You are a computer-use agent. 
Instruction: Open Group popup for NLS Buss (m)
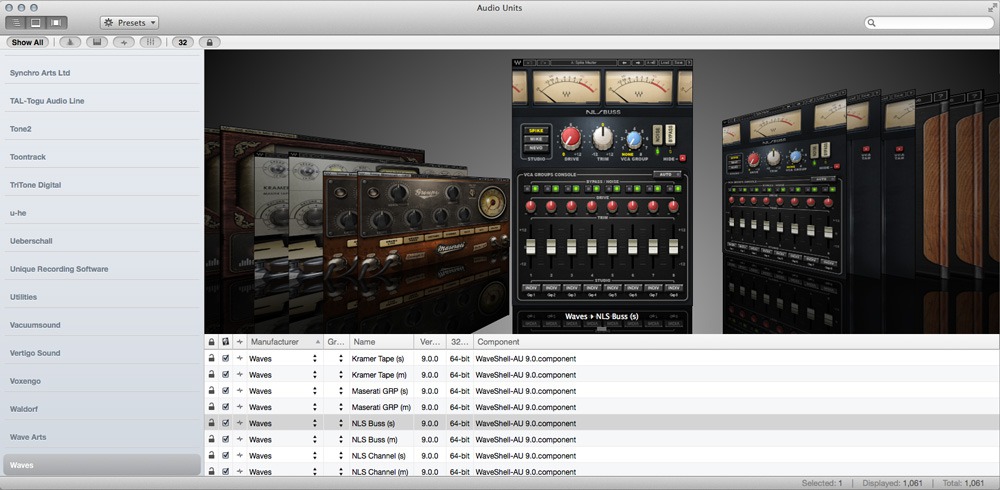point(341,439)
